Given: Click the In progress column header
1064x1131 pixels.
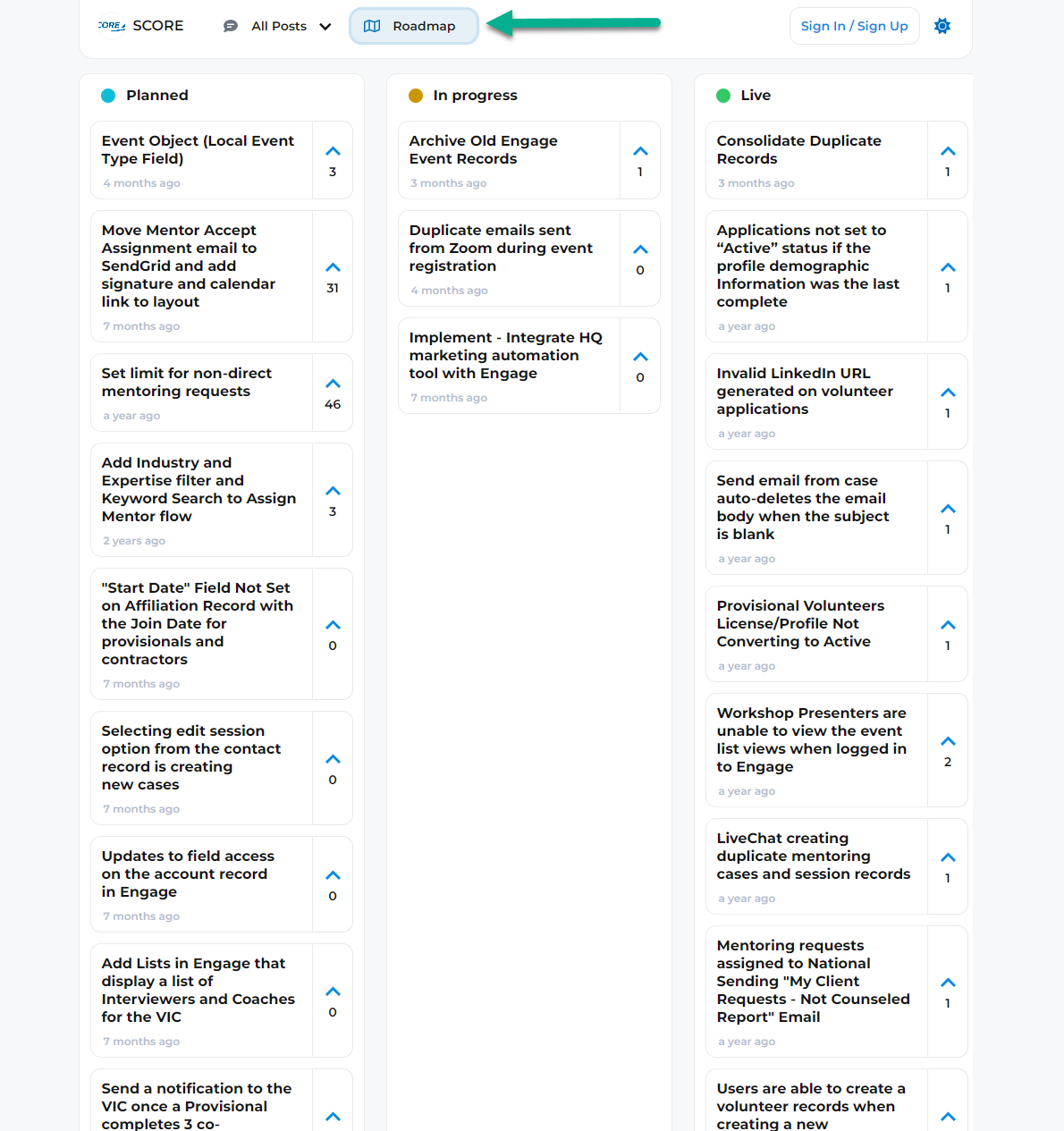Looking at the screenshot, I should pos(475,95).
